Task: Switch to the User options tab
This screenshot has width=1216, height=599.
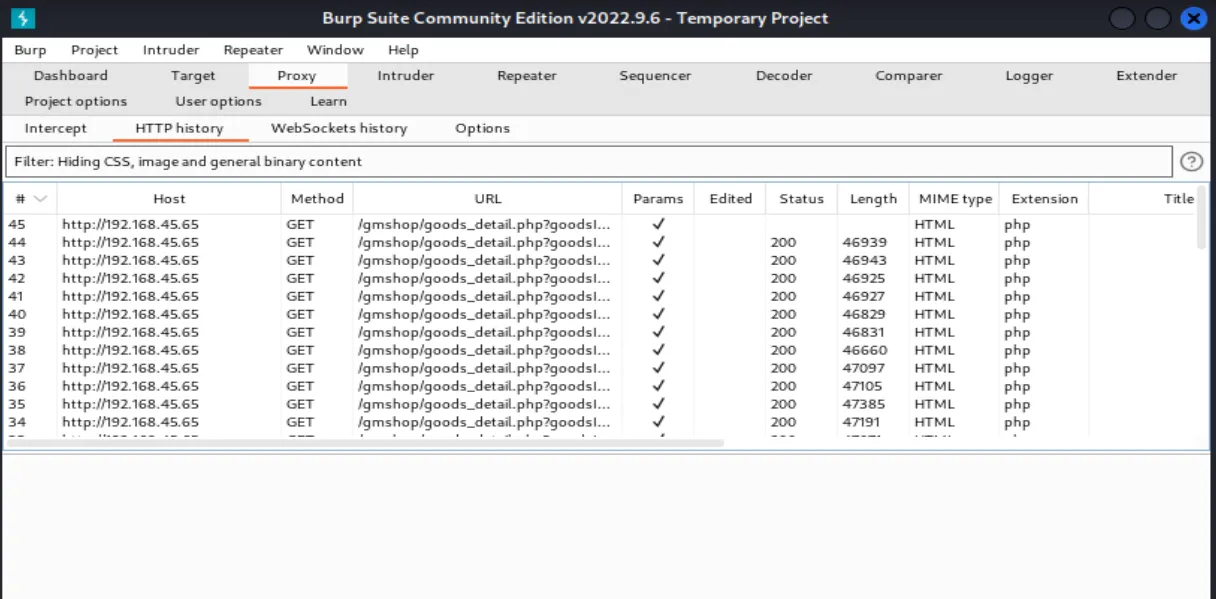Action: tap(219, 101)
